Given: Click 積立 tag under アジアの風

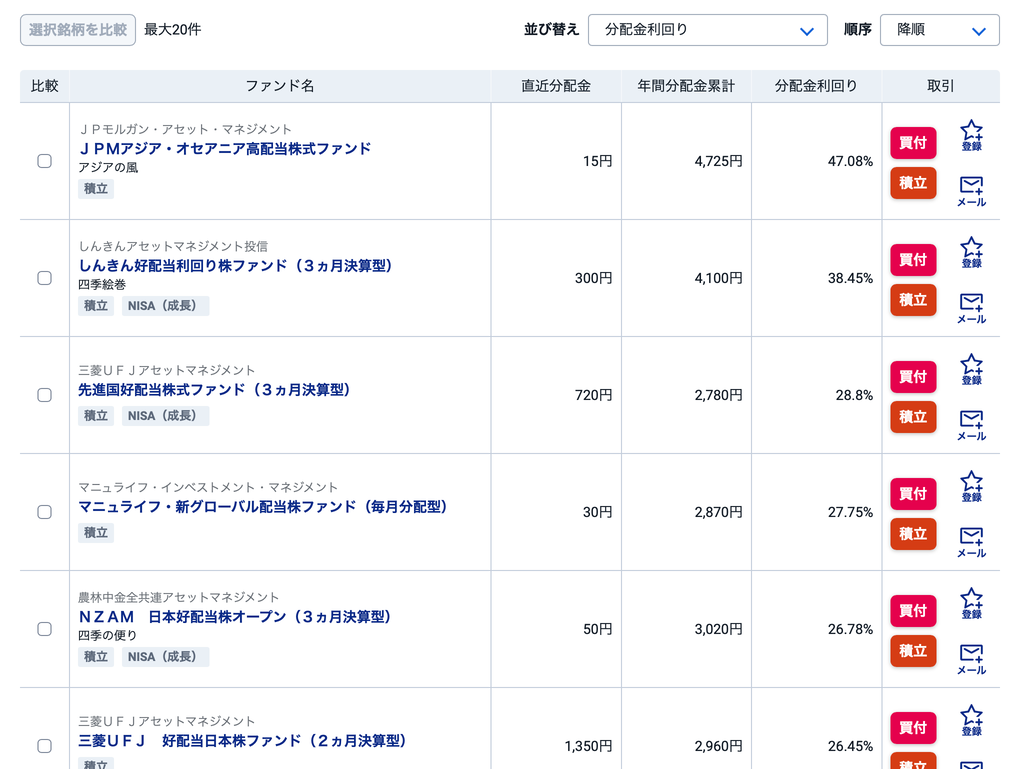Looking at the screenshot, I should (x=96, y=189).
